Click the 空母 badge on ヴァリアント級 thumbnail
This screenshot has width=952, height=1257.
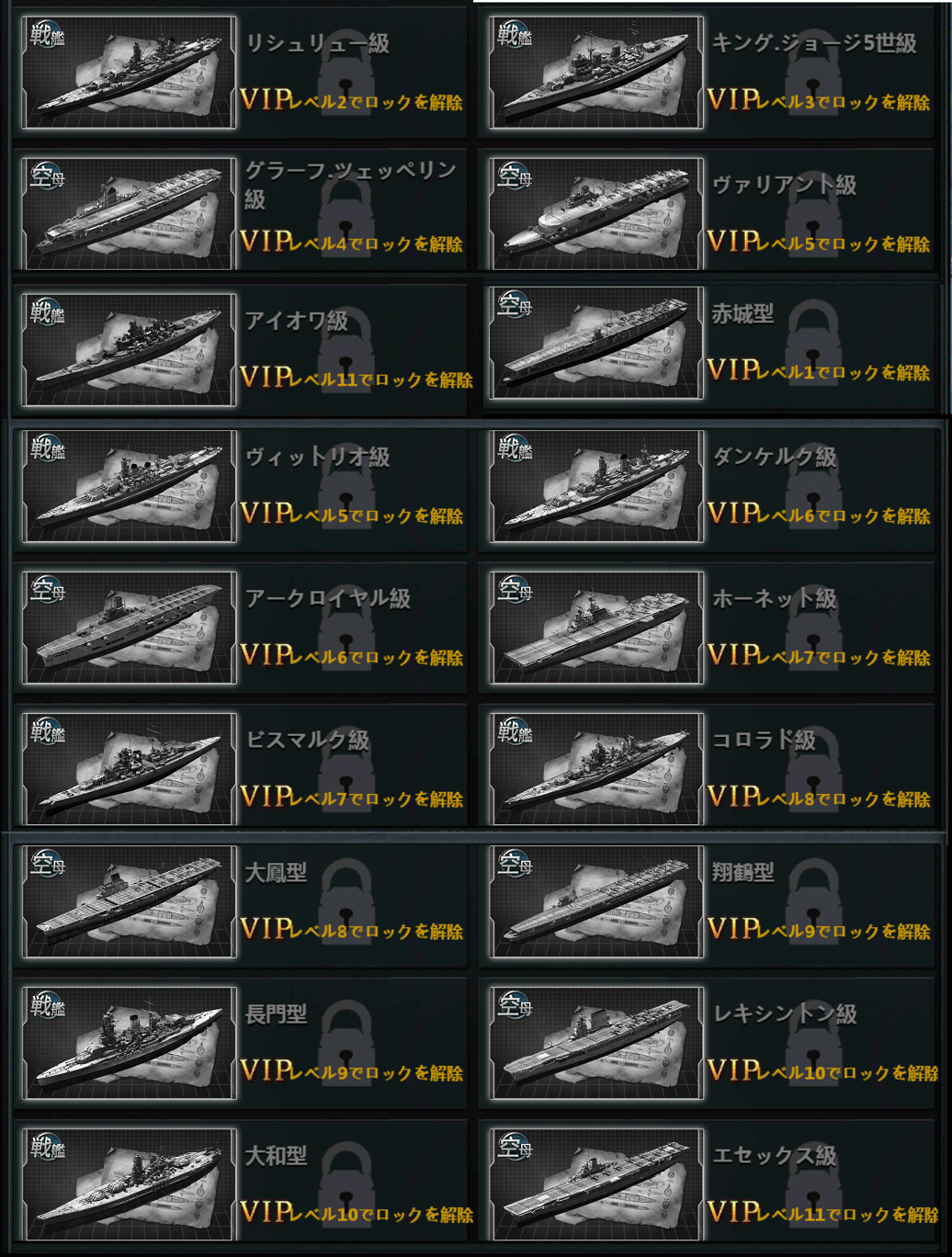[515, 174]
